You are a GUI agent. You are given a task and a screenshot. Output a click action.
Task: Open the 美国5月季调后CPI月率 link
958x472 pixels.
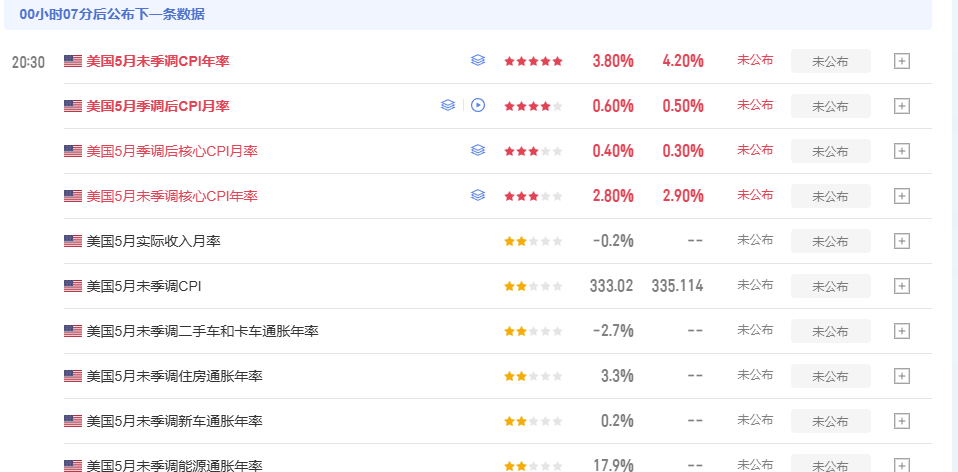click(x=158, y=106)
